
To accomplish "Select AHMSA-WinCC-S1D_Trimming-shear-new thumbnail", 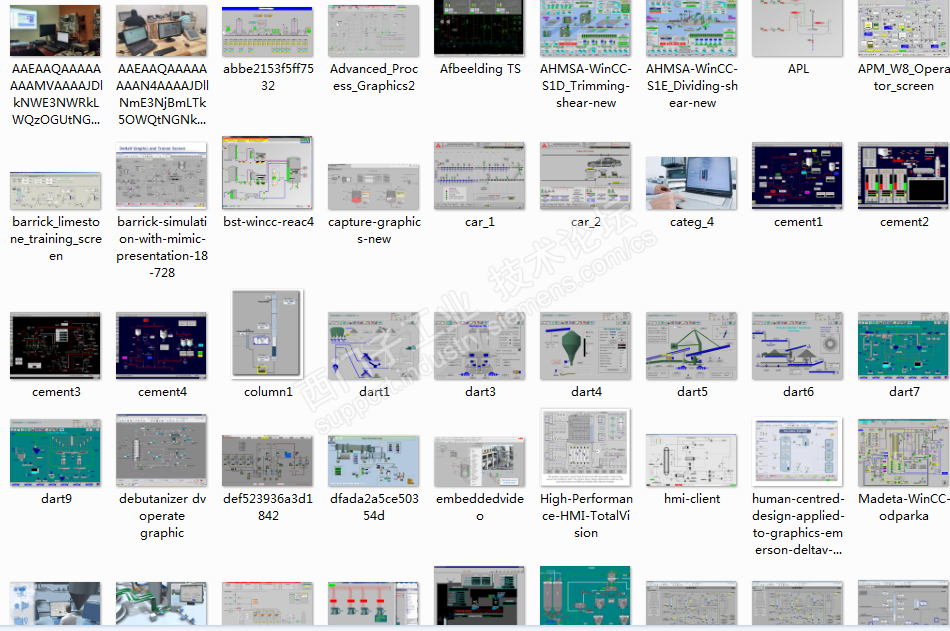I will pos(585,28).
